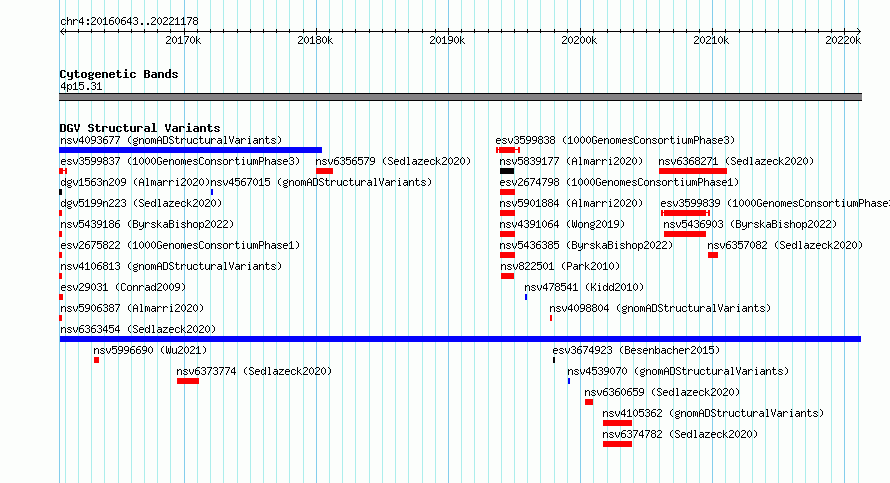Open esv3674923 Besenbacher2015 variant label

coord(636,350)
